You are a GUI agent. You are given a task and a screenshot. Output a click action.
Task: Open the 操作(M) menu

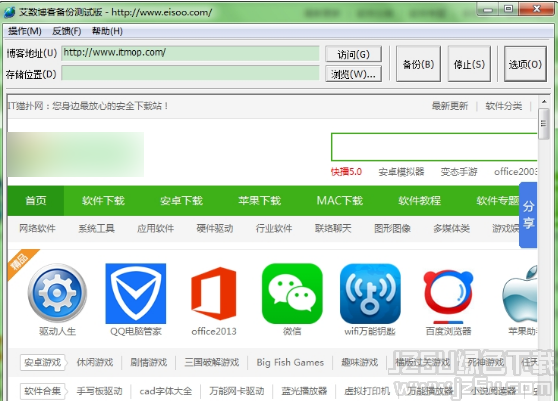pos(25,31)
